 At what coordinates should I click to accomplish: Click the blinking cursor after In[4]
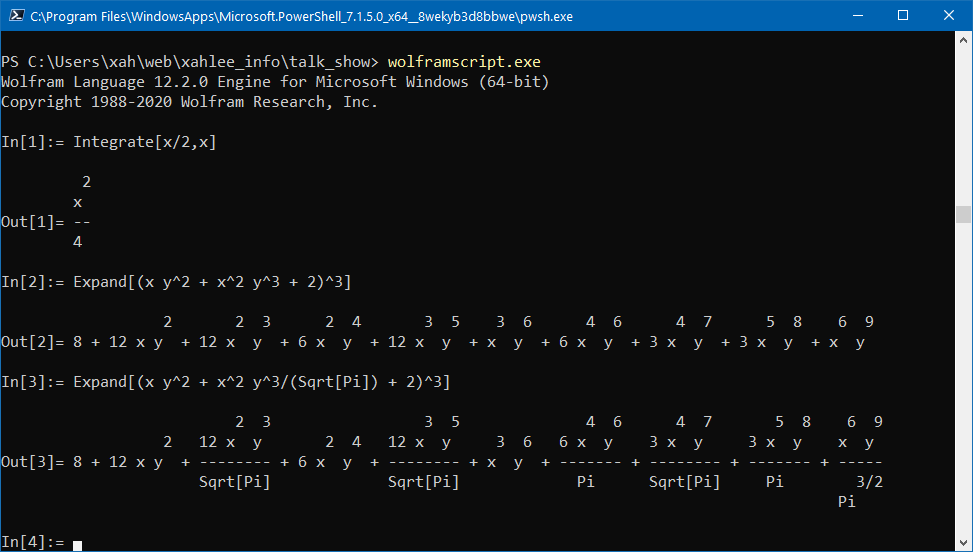pyautogui.click(x=78, y=545)
